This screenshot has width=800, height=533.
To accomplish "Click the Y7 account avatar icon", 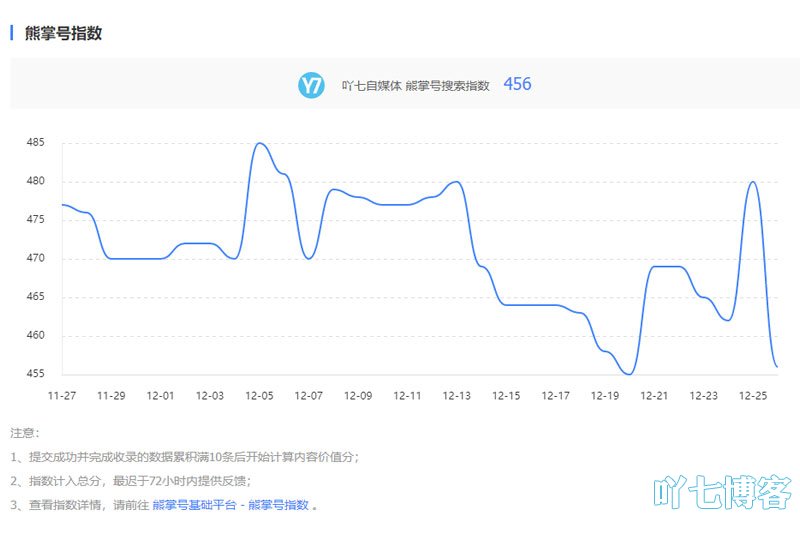I will (x=311, y=85).
